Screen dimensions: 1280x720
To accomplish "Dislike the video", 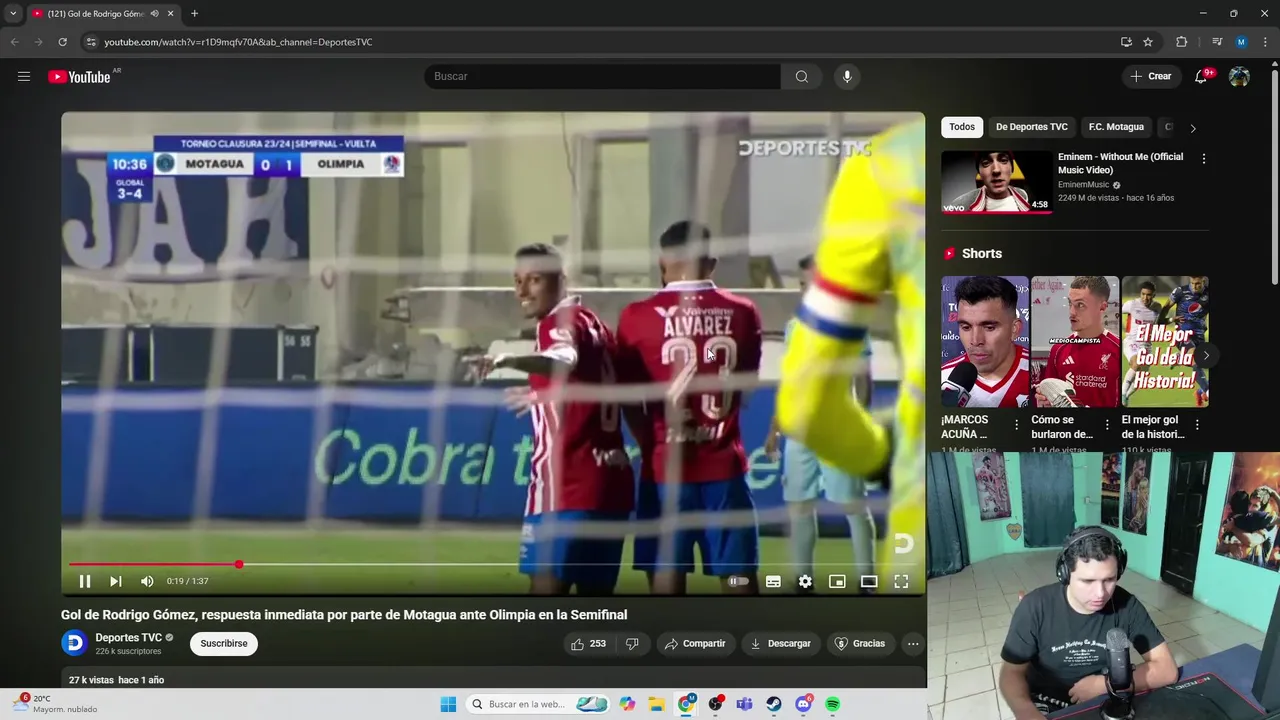I will [632, 644].
